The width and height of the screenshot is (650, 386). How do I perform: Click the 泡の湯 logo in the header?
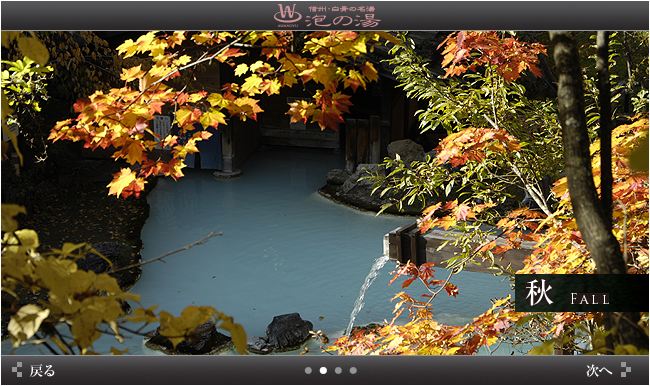tap(327, 15)
